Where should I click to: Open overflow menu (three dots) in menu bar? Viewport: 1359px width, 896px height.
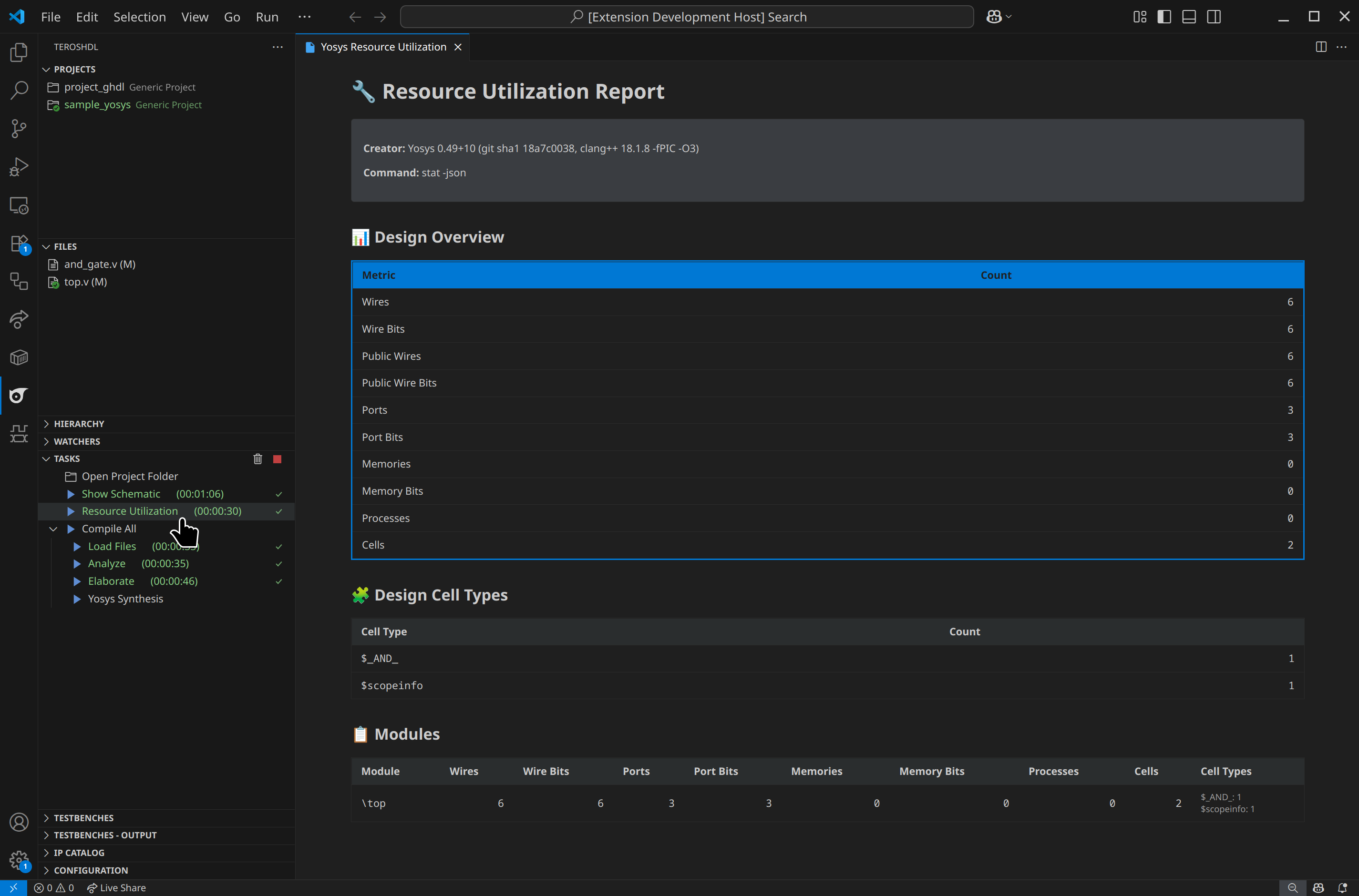coord(304,17)
